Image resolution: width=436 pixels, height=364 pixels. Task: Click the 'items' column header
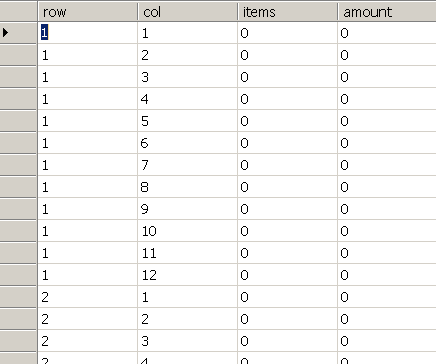click(x=287, y=12)
